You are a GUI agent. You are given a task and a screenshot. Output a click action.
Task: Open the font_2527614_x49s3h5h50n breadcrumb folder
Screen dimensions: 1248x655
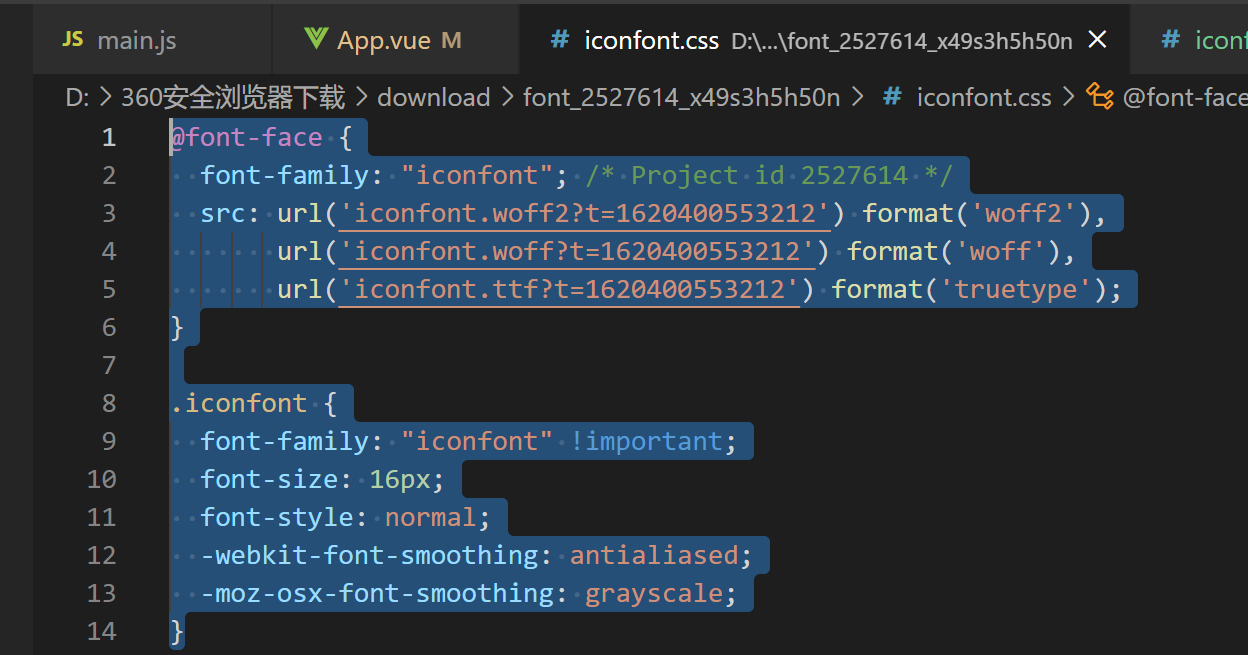(x=681, y=97)
